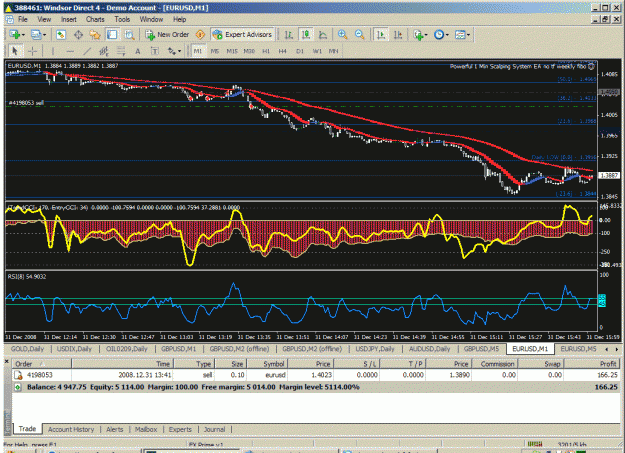Open the View menu
Image resolution: width=625 pixels, height=453 pixels.
click(x=44, y=19)
